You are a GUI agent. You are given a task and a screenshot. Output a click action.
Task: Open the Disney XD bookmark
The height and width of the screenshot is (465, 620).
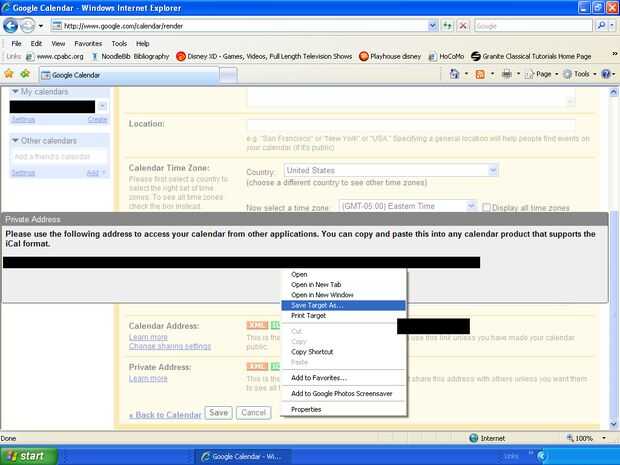pos(264,57)
